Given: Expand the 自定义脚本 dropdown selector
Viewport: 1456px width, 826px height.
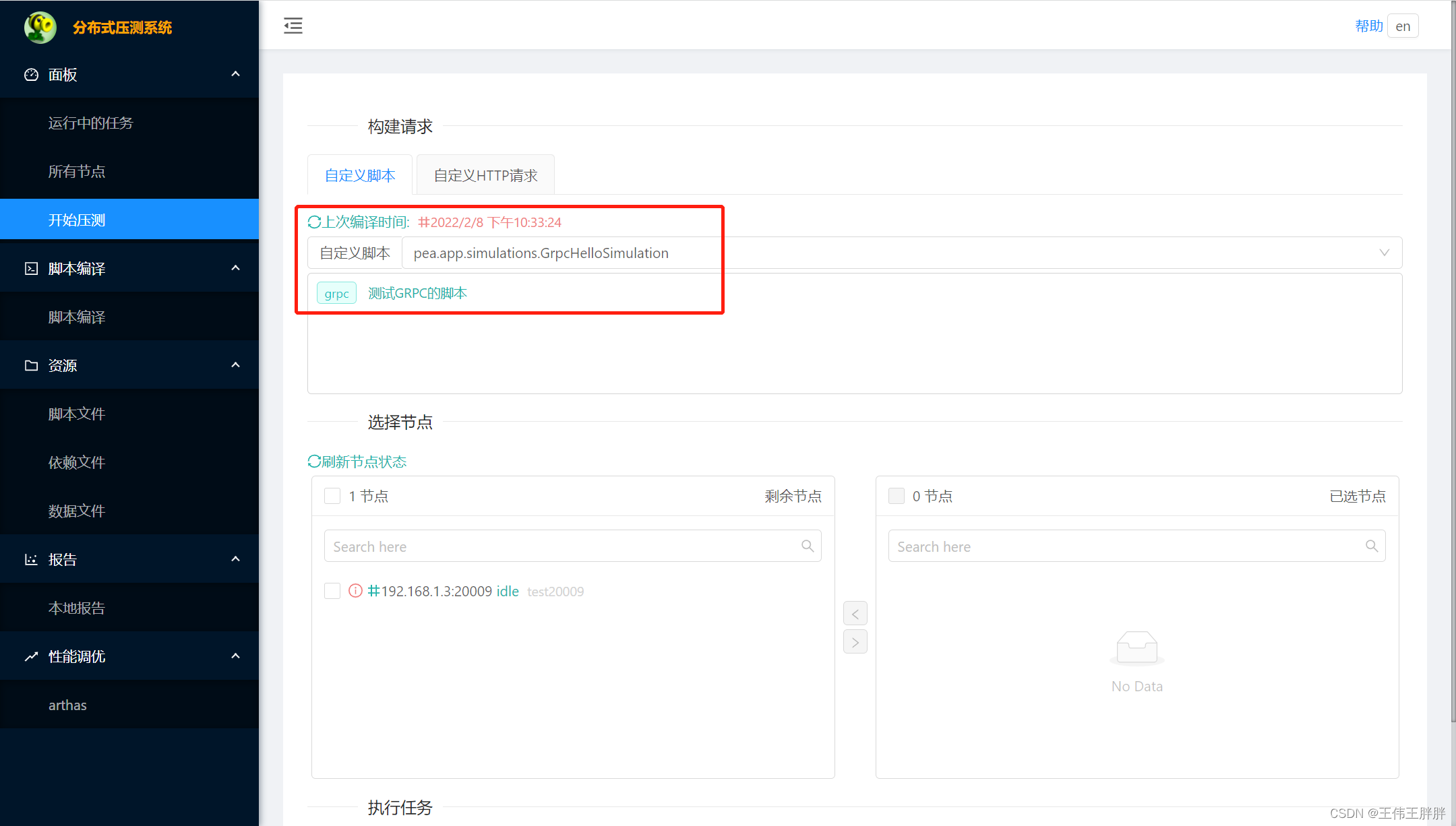Looking at the screenshot, I should (x=1384, y=252).
